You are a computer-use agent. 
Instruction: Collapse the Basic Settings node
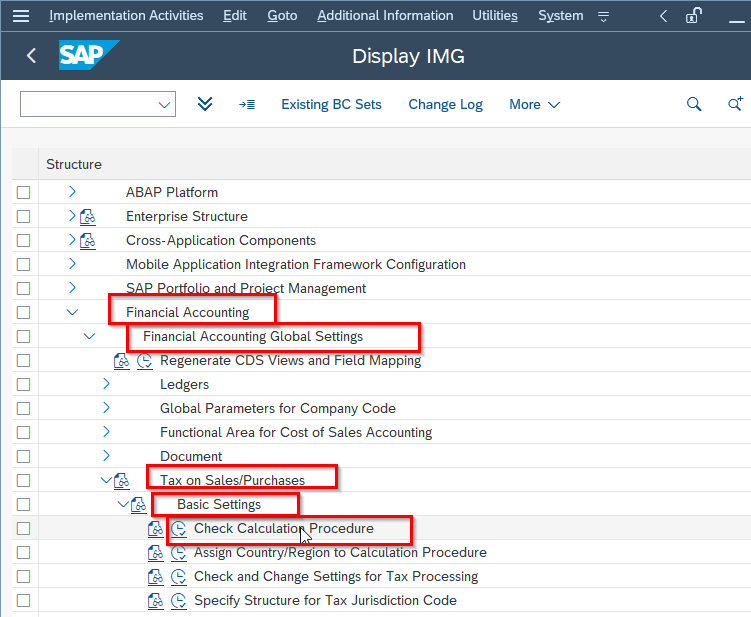coord(124,504)
